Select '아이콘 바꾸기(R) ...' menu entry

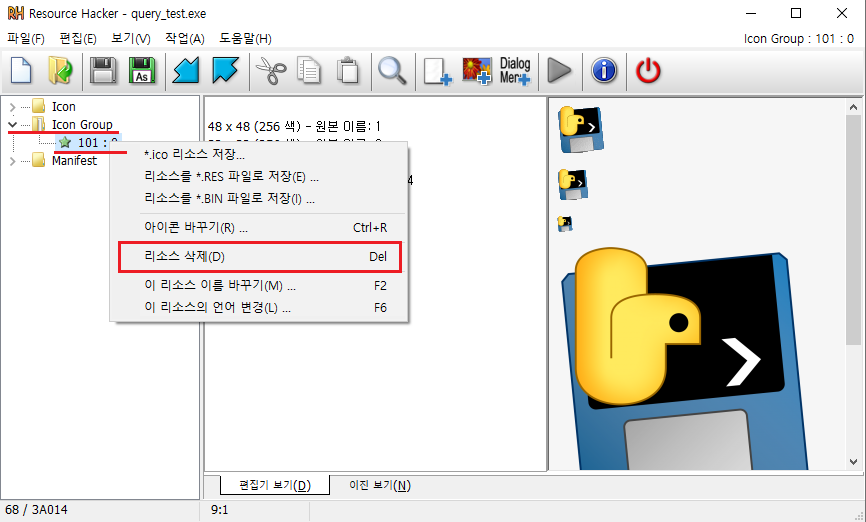pos(259,228)
